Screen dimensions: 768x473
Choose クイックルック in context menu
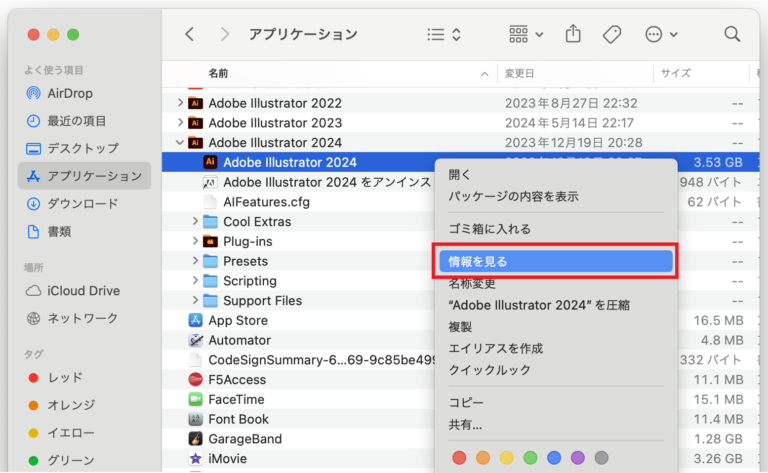click(x=556, y=370)
